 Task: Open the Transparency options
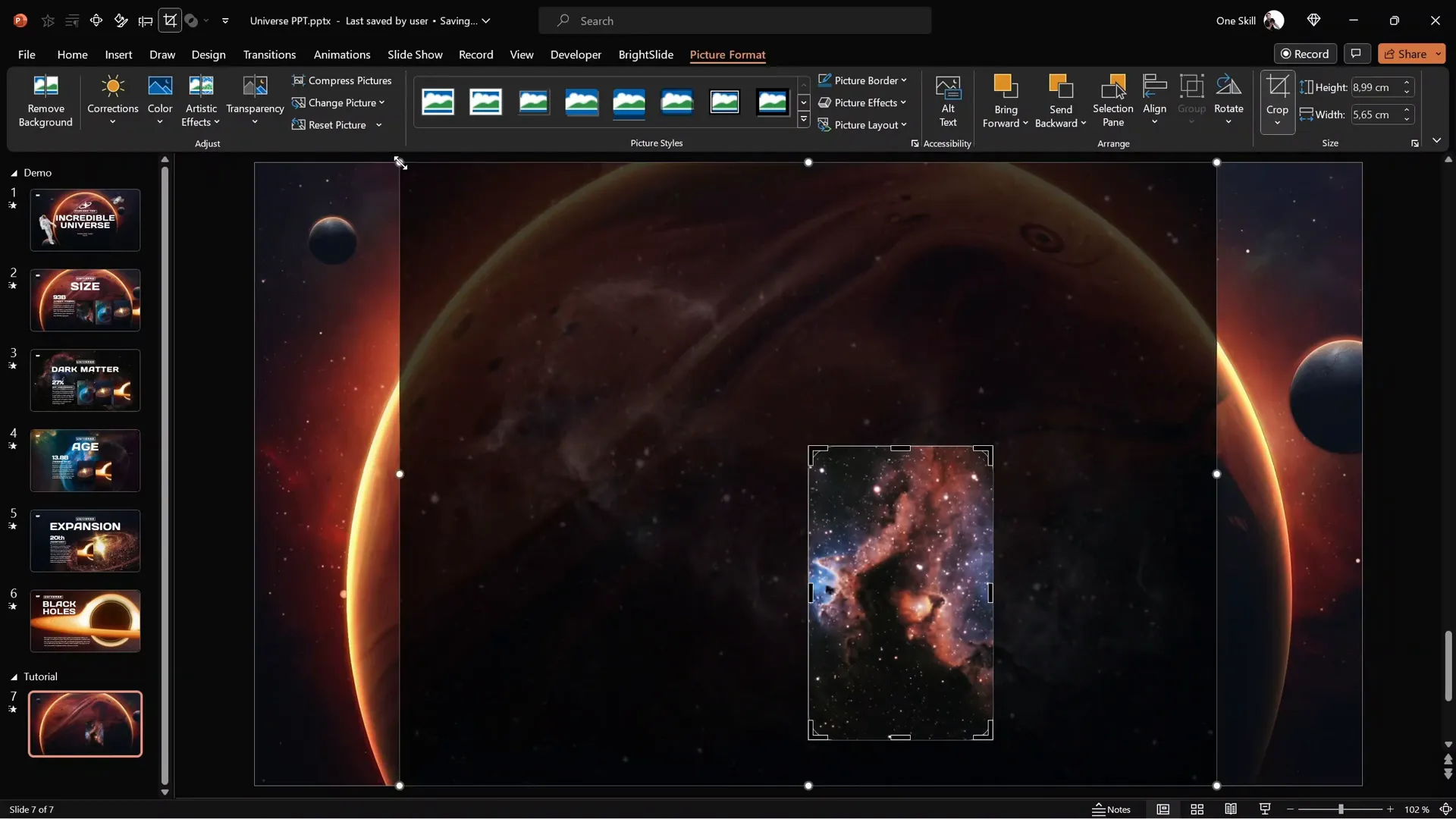255,100
